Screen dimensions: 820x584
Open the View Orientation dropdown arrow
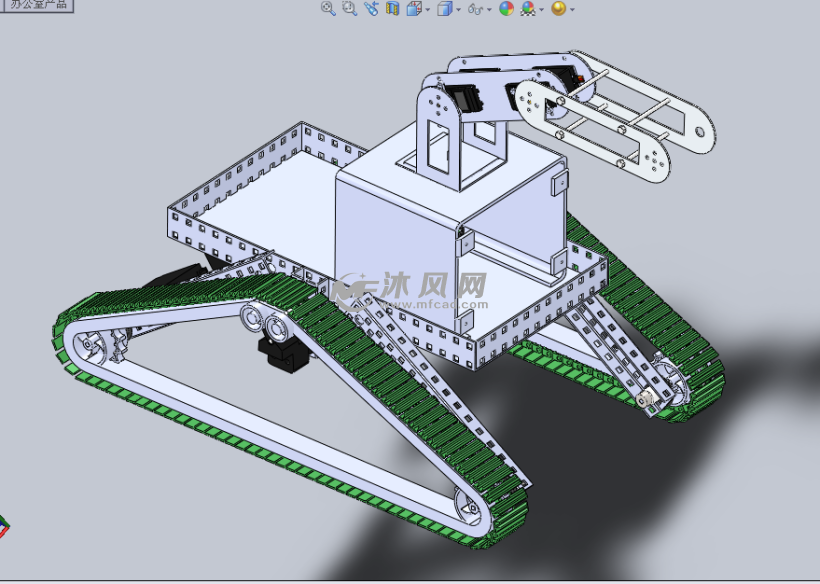point(458,10)
